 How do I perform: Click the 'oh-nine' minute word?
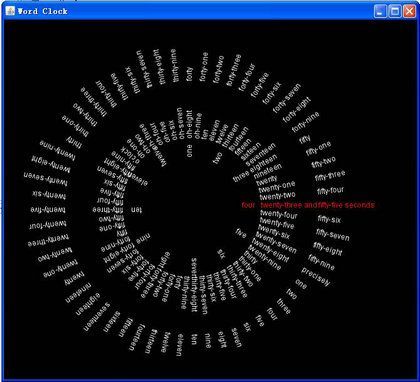pos(198,126)
